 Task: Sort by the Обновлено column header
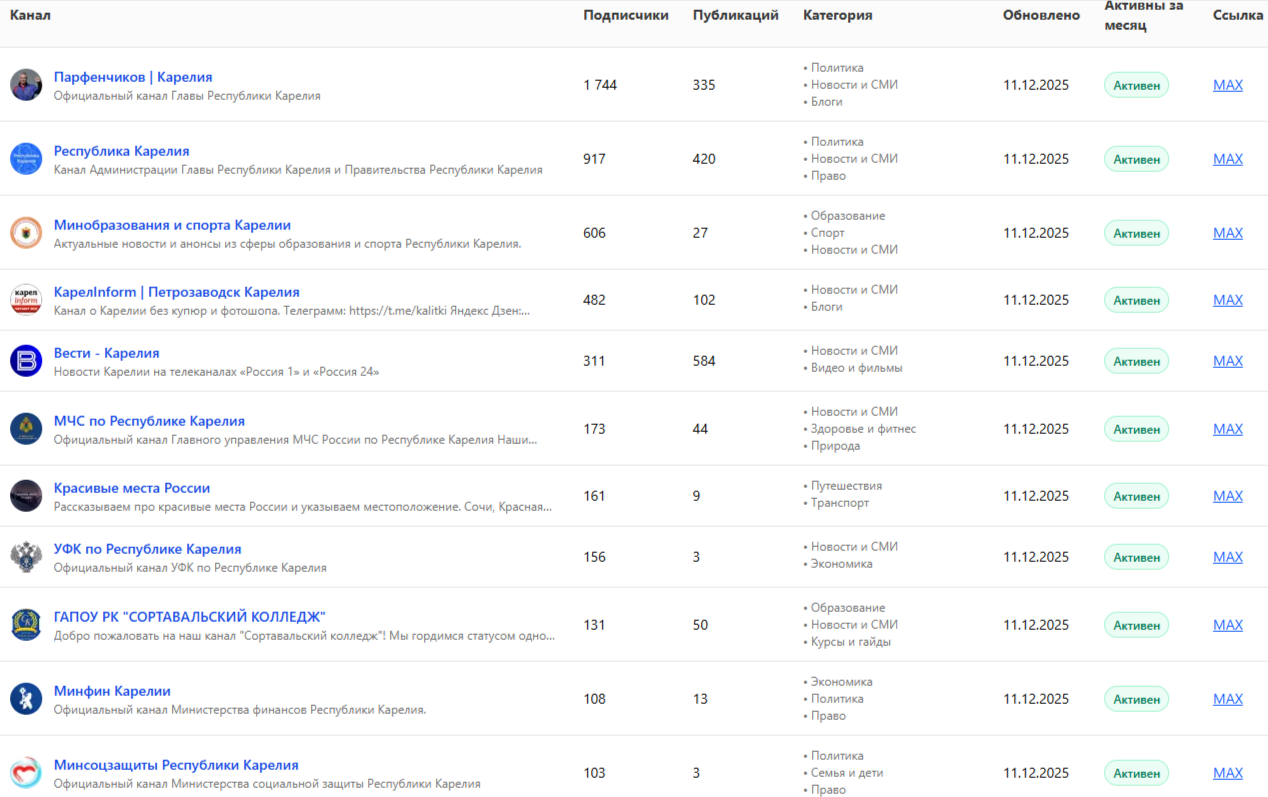(1041, 15)
